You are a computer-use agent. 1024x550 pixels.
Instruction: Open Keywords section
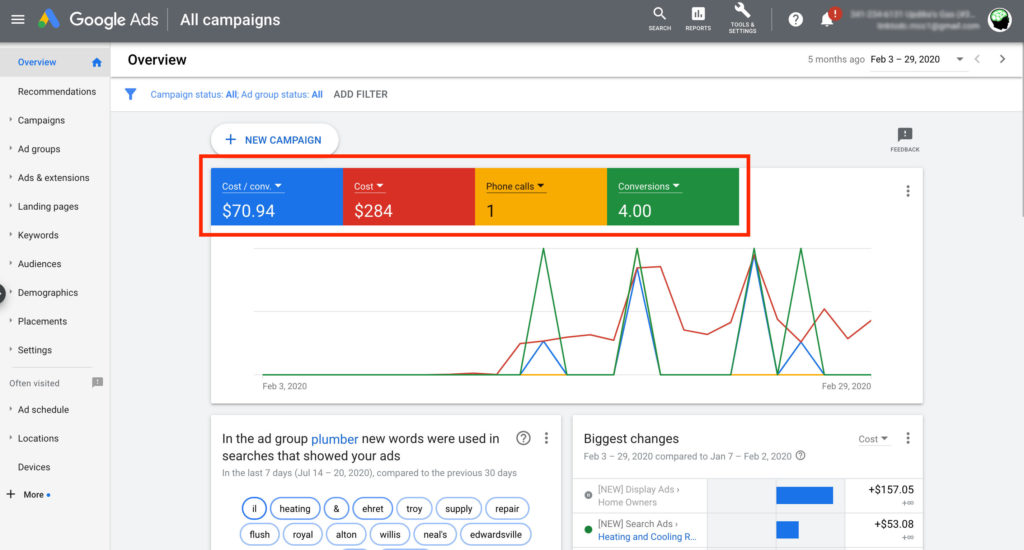pyautogui.click(x=38, y=235)
